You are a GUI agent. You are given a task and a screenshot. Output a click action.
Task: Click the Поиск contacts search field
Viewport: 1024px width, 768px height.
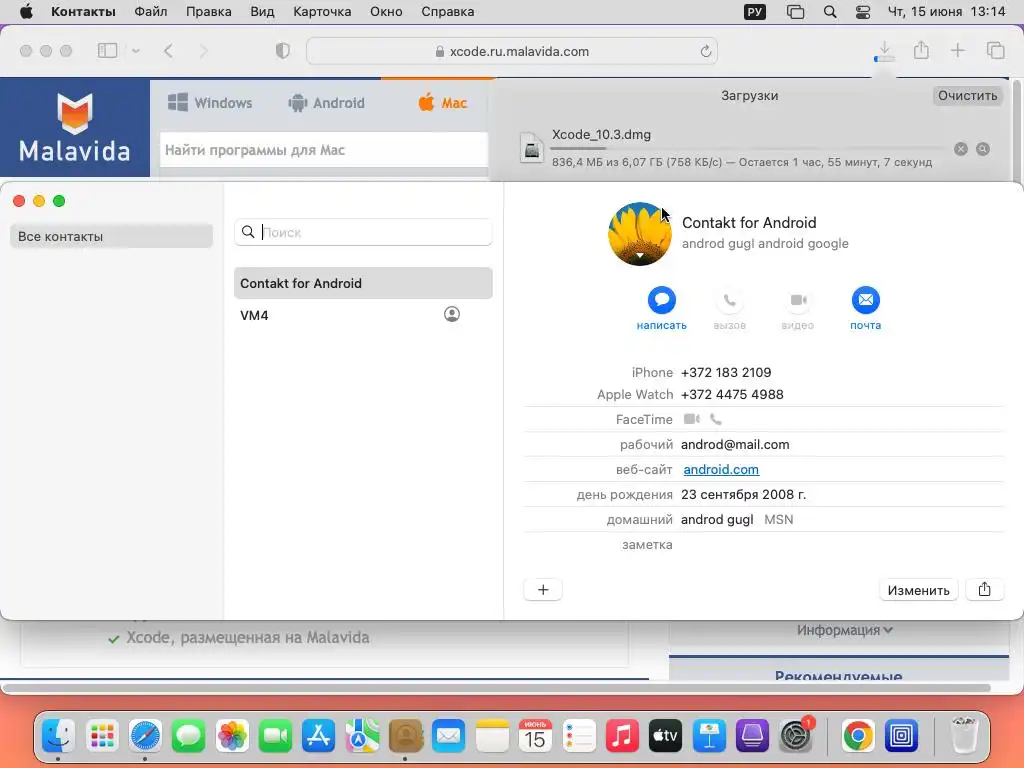point(363,232)
